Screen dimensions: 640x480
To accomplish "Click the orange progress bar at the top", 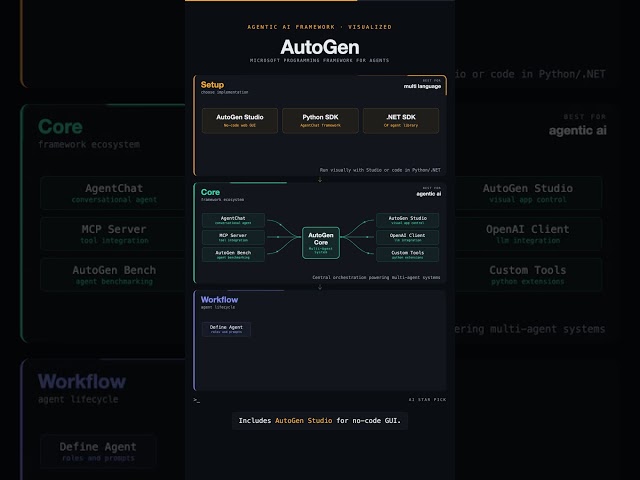I will point(271,0).
